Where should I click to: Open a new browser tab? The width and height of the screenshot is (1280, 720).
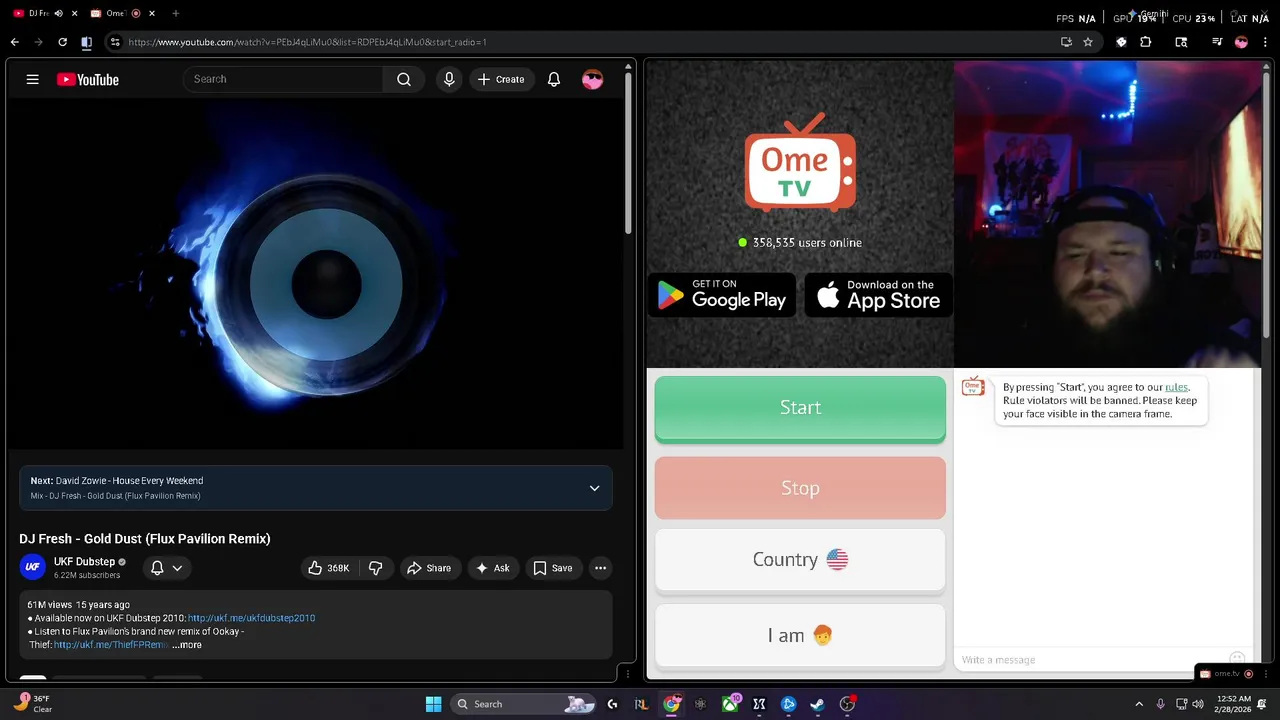coord(176,13)
